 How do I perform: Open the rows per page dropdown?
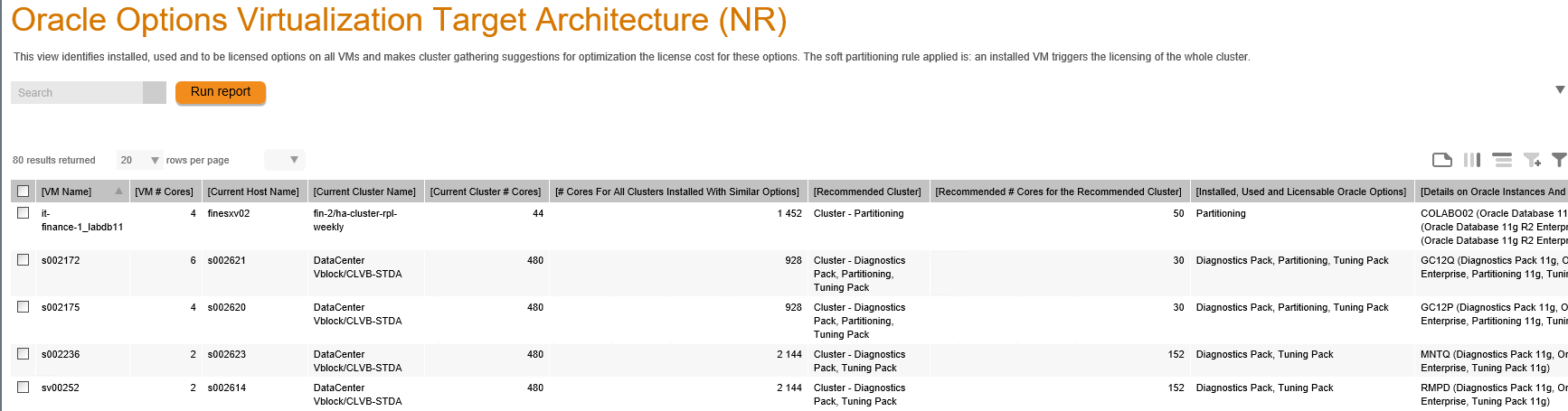pos(140,160)
